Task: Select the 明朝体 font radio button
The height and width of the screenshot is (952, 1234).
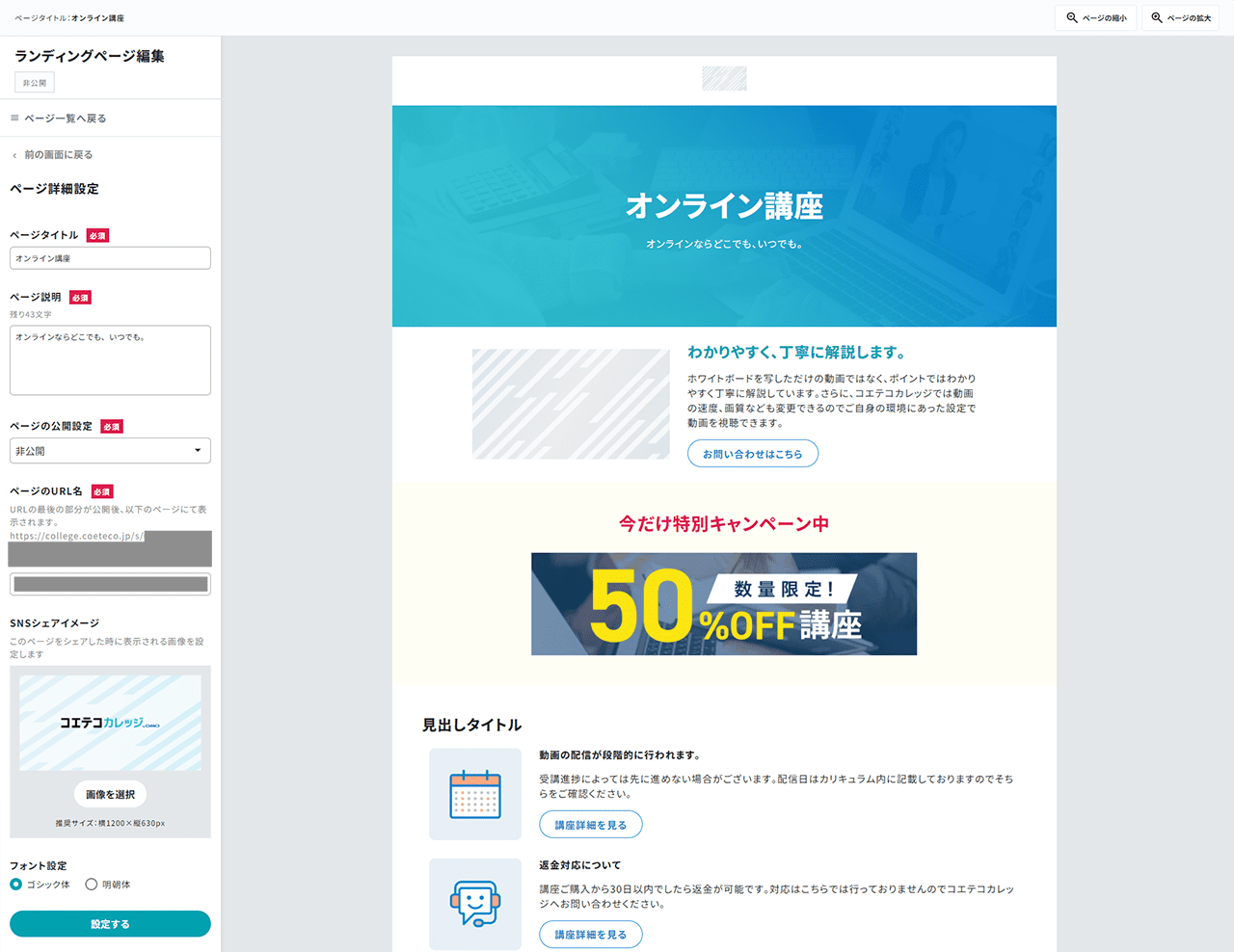Action: 92,884
